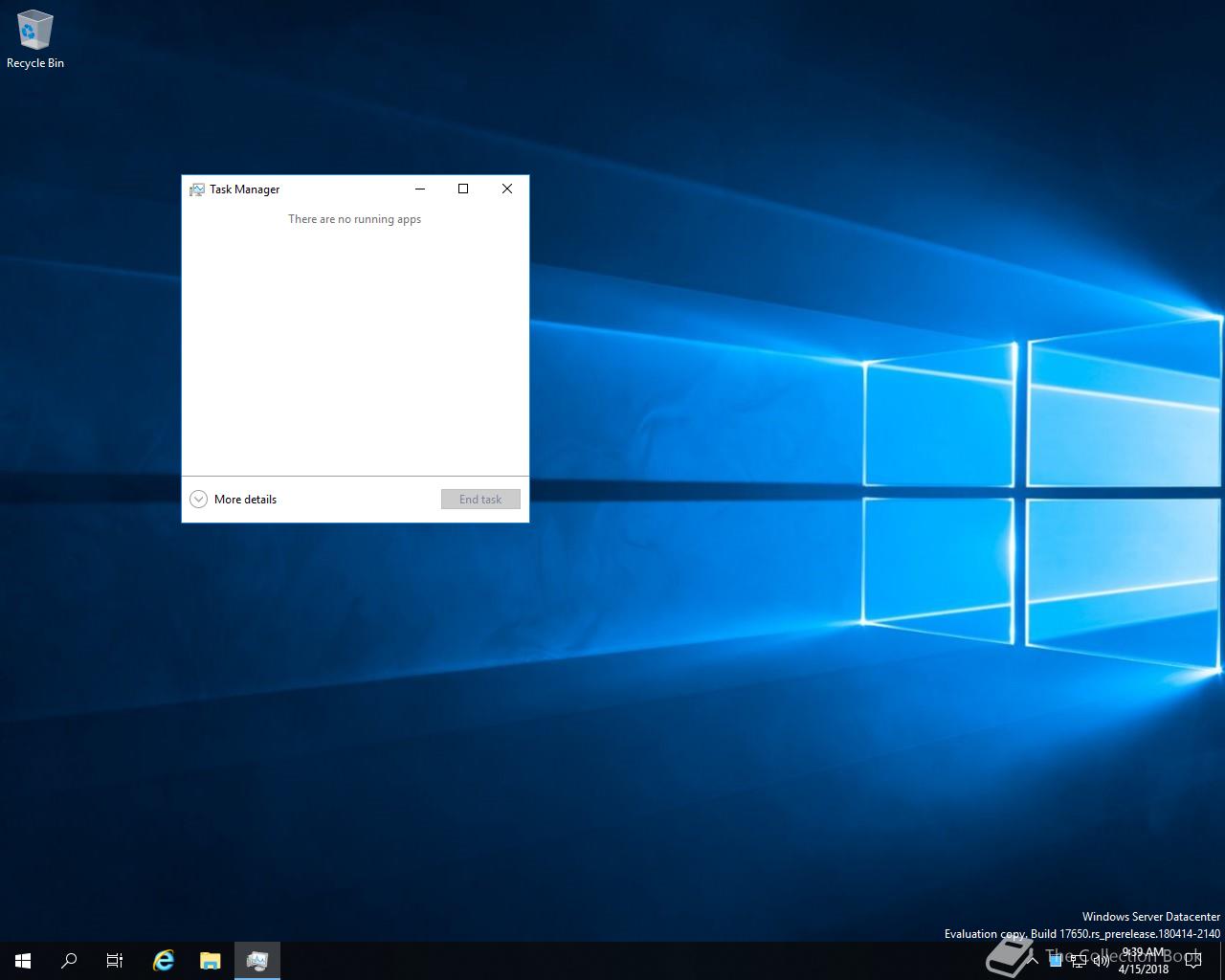Open Task View on the taskbar
The height and width of the screenshot is (980, 1225).
(x=115, y=961)
